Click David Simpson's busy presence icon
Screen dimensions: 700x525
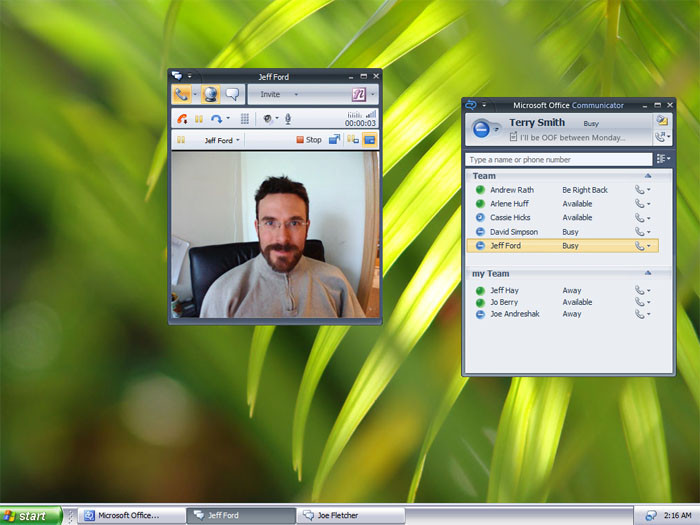click(x=480, y=232)
